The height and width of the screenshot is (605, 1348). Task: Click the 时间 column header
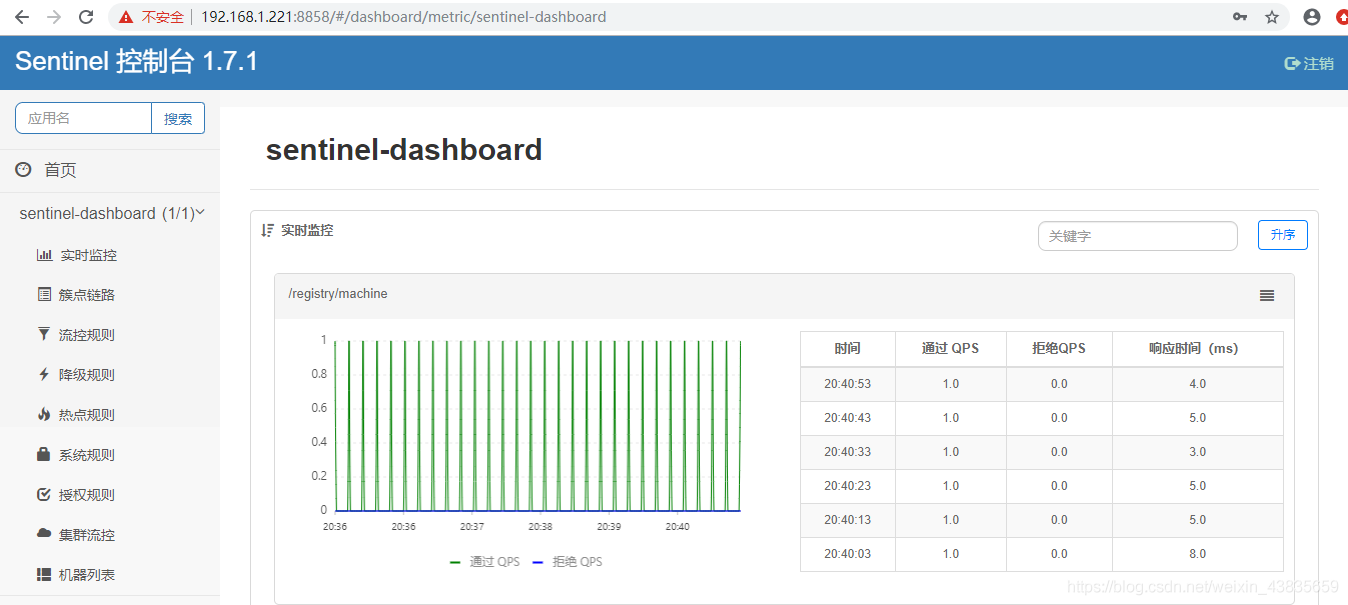(848, 349)
